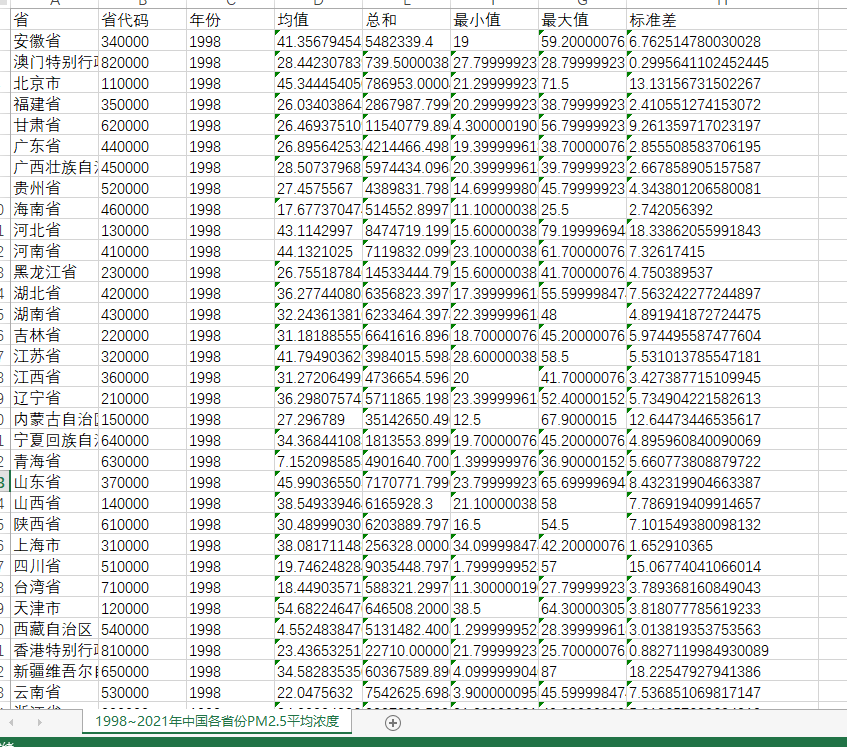The height and width of the screenshot is (747, 847).
Task: Select mean cell 22.0475632
Action: tap(319, 692)
